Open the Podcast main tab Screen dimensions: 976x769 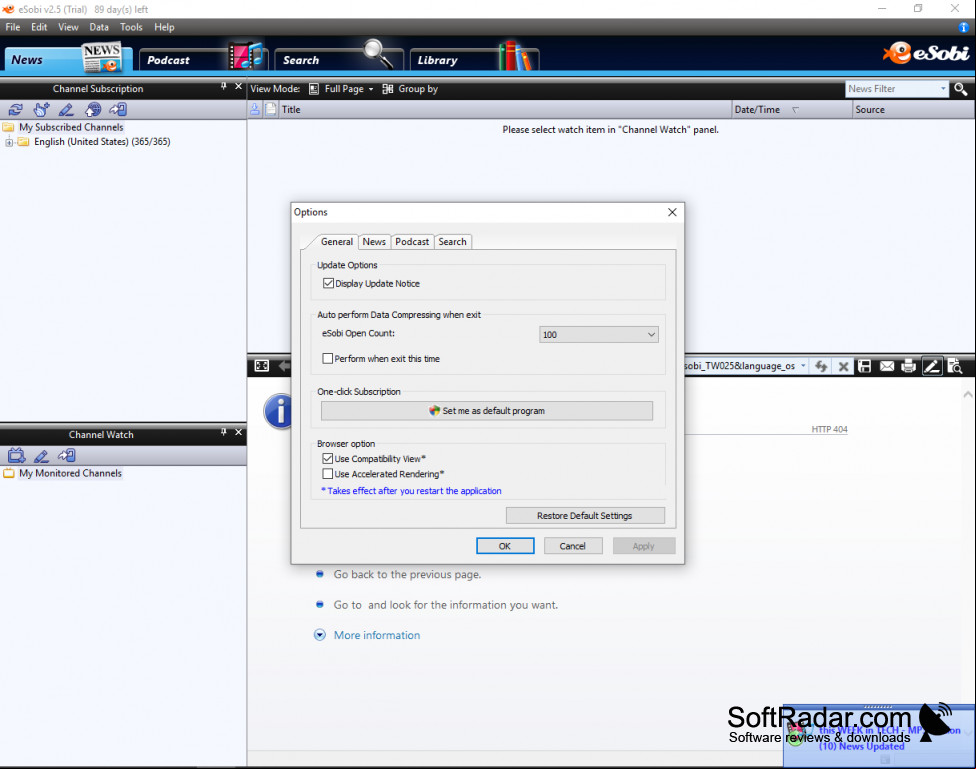pyautogui.click(x=202, y=58)
